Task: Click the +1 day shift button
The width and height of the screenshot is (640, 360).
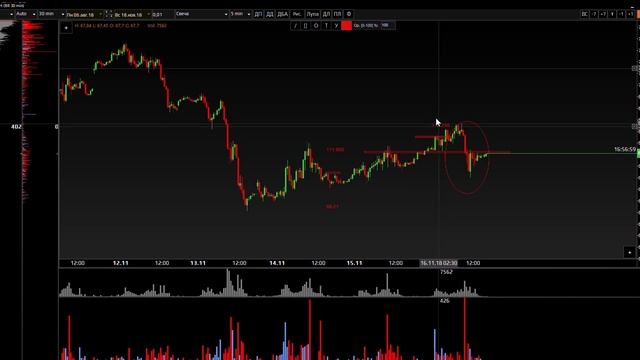Action: pyautogui.click(x=631, y=14)
